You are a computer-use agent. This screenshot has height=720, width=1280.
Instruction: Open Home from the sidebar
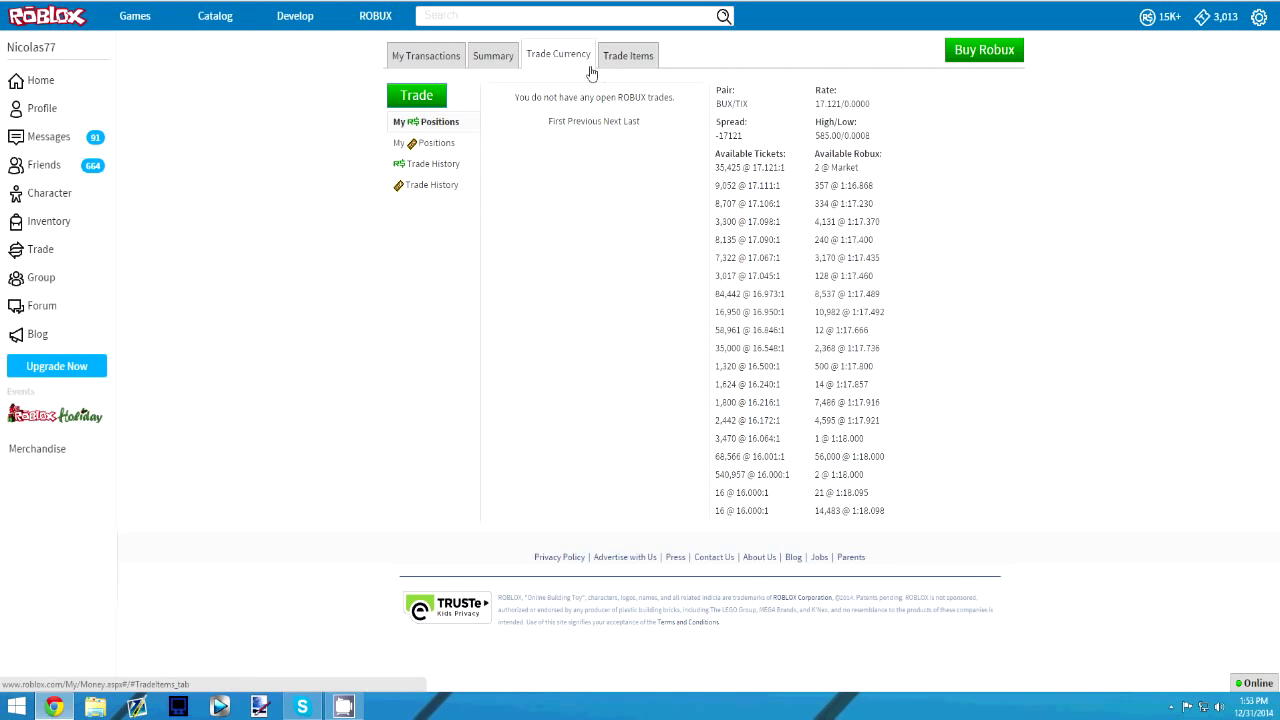[40, 80]
